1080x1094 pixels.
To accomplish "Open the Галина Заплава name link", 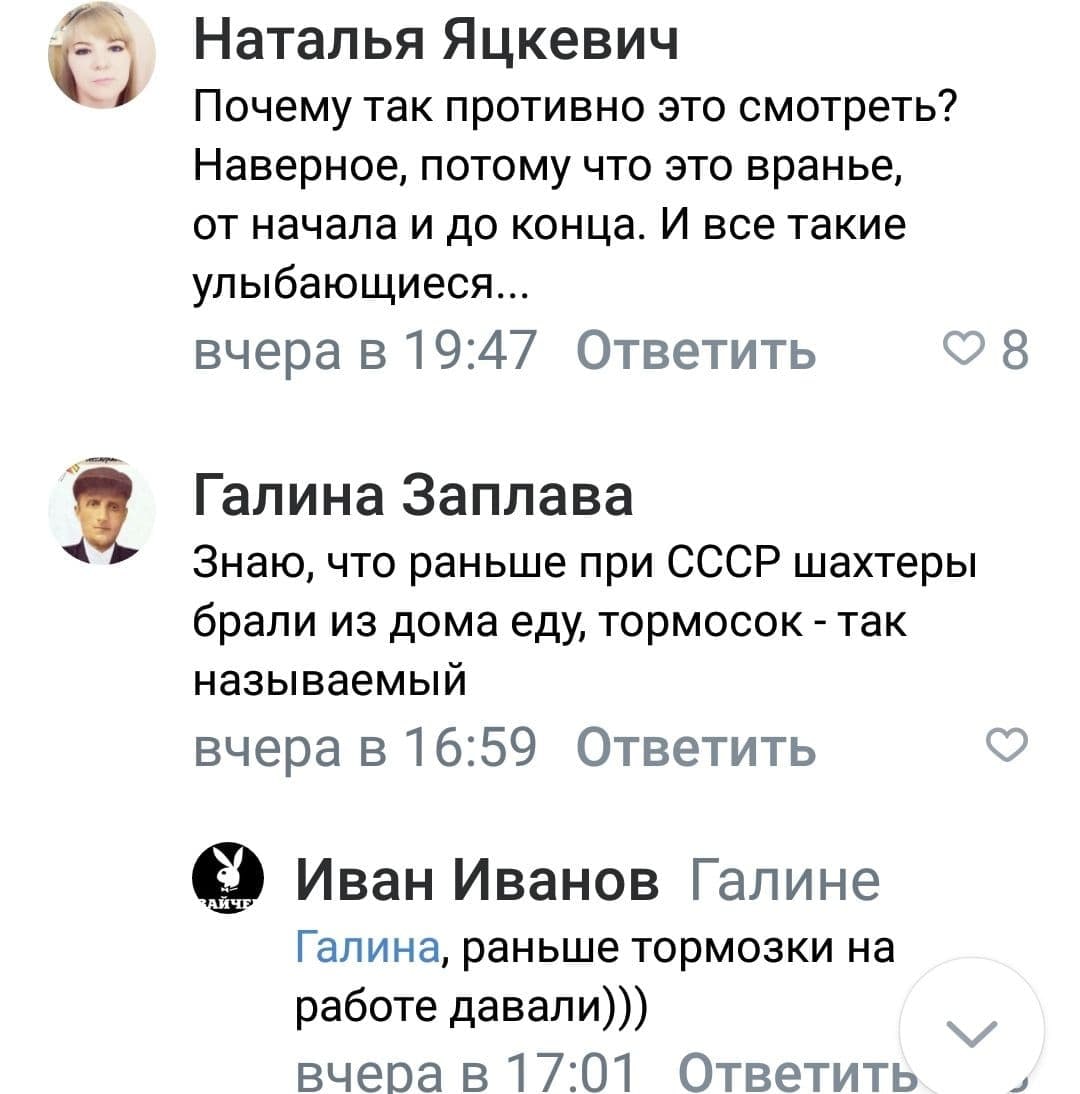I will [413, 496].
